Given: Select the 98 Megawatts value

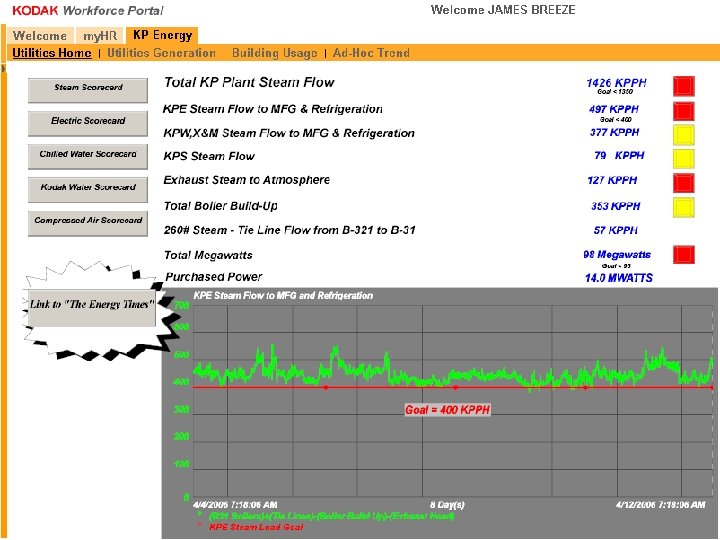Looking at the screenshot, I should click(617, 254).
